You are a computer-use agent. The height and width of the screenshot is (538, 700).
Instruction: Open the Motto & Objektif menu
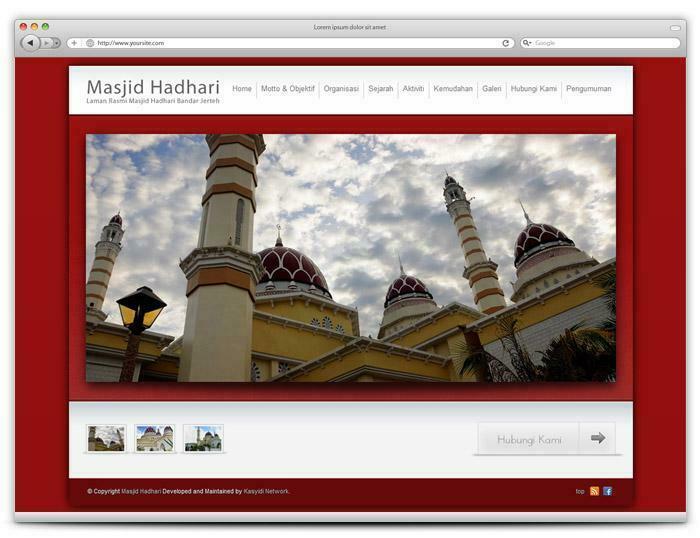click(x=287, y=89)
